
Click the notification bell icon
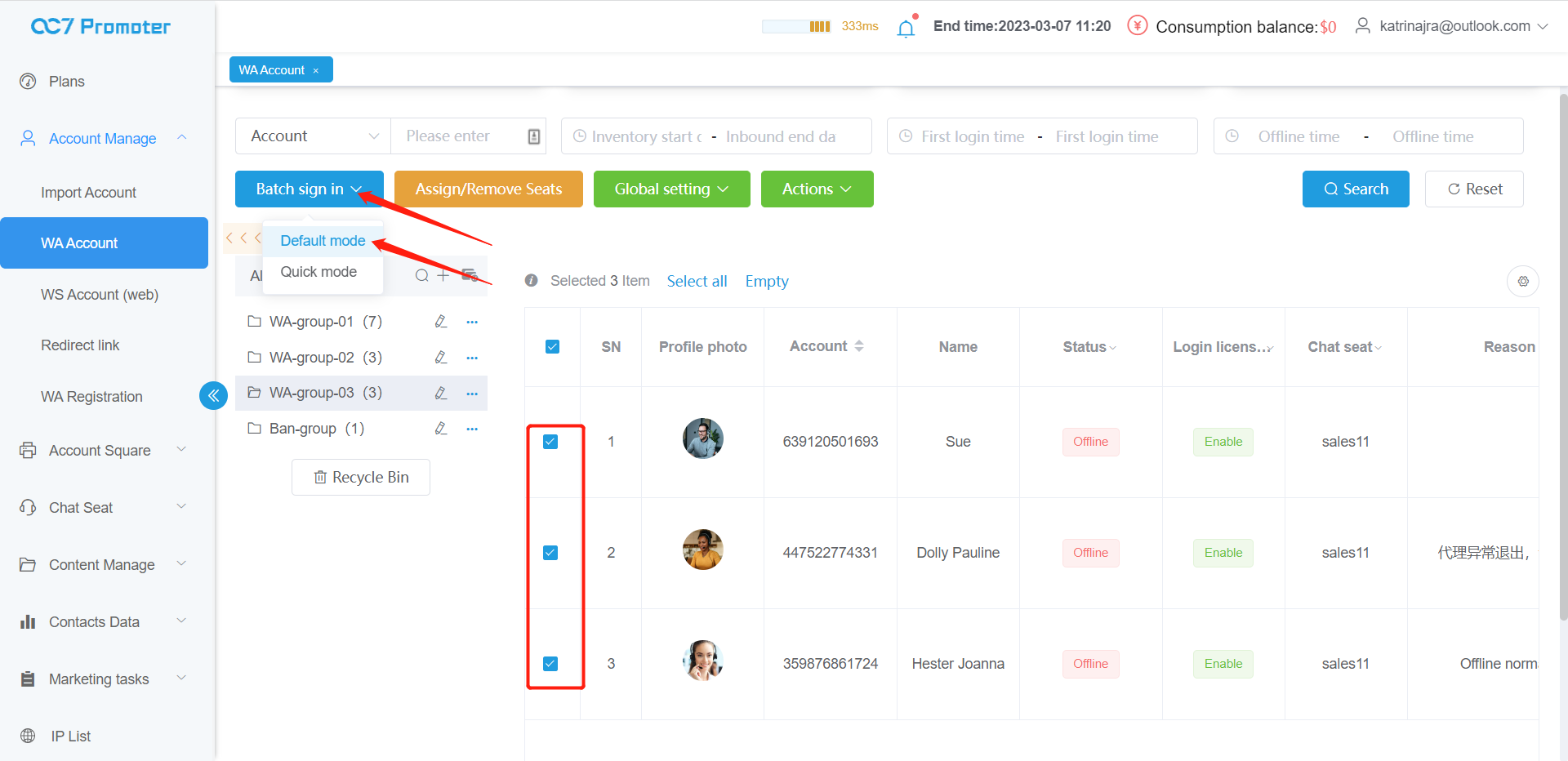click(906, 29)
